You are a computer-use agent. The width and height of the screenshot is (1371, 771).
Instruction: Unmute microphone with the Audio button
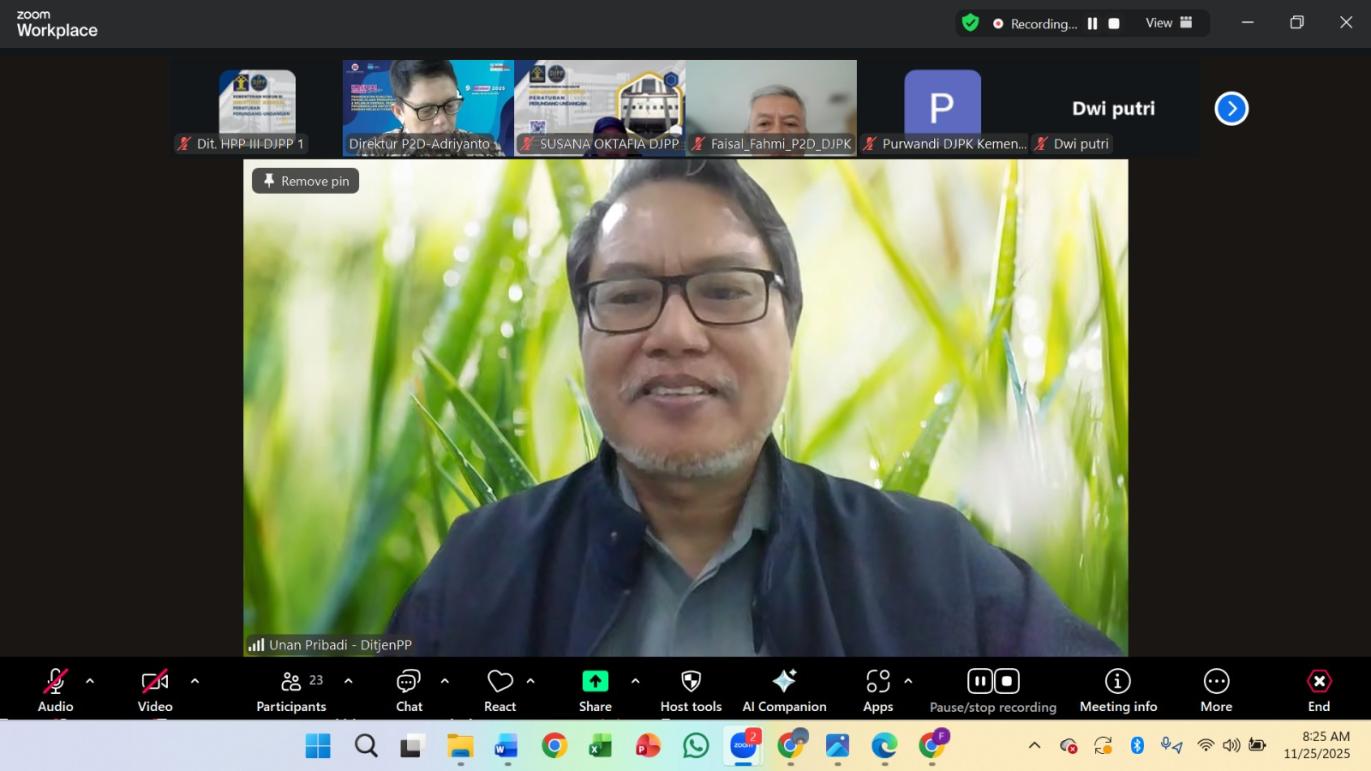point(55,689)
